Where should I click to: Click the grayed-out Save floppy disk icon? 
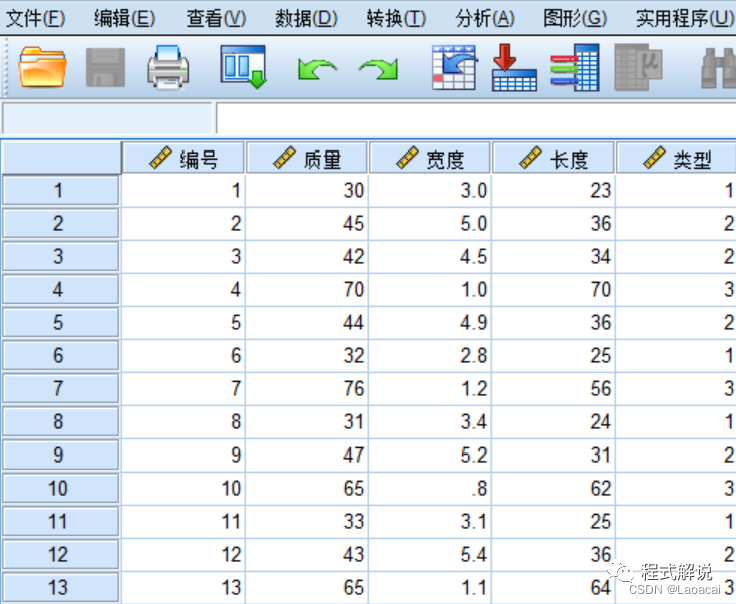coord(105,67)
